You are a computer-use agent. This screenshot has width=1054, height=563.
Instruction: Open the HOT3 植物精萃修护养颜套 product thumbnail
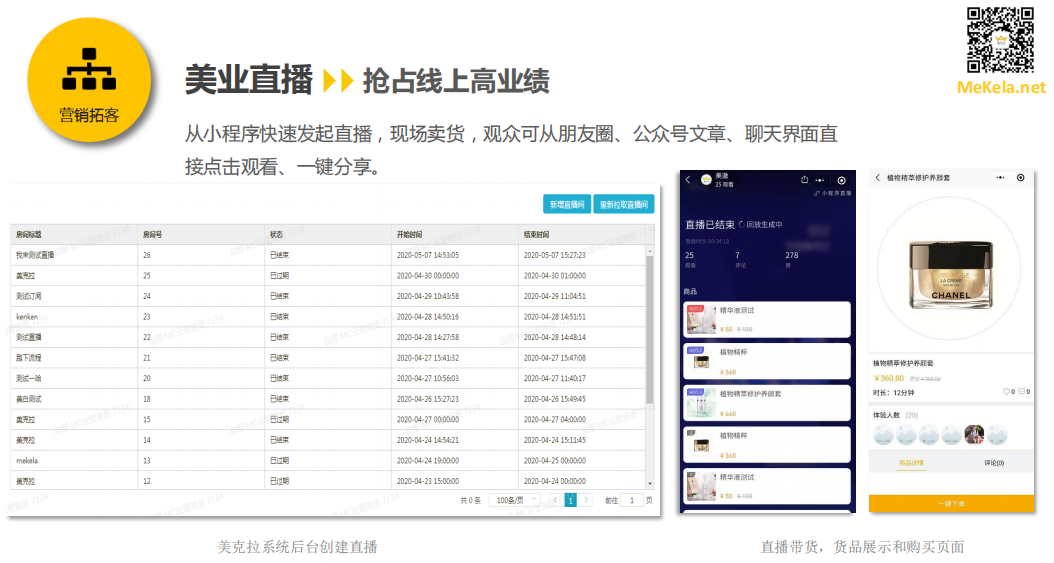tap(700, 402)
